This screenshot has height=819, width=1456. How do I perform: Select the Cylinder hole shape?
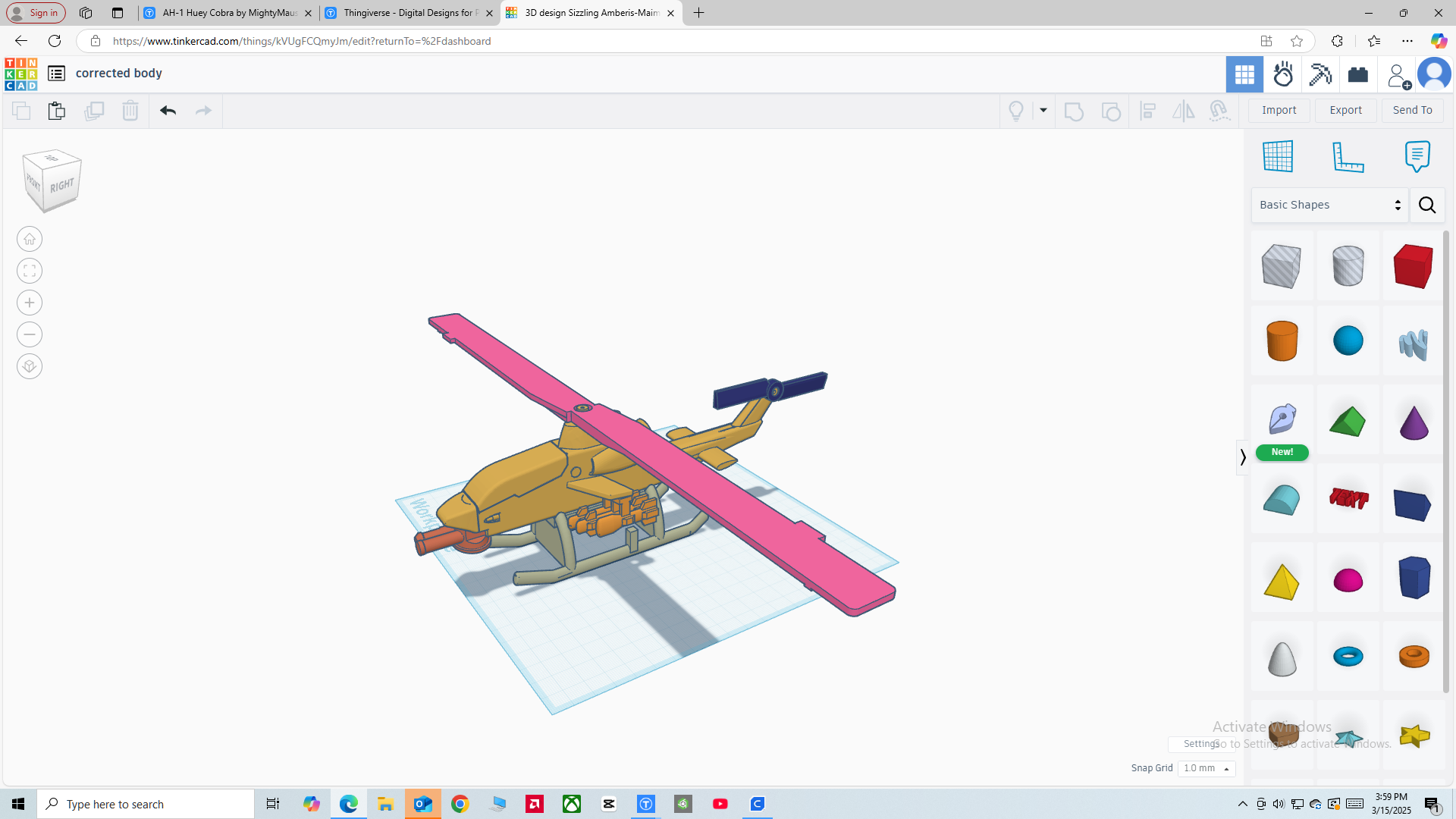pos(1348,265)
